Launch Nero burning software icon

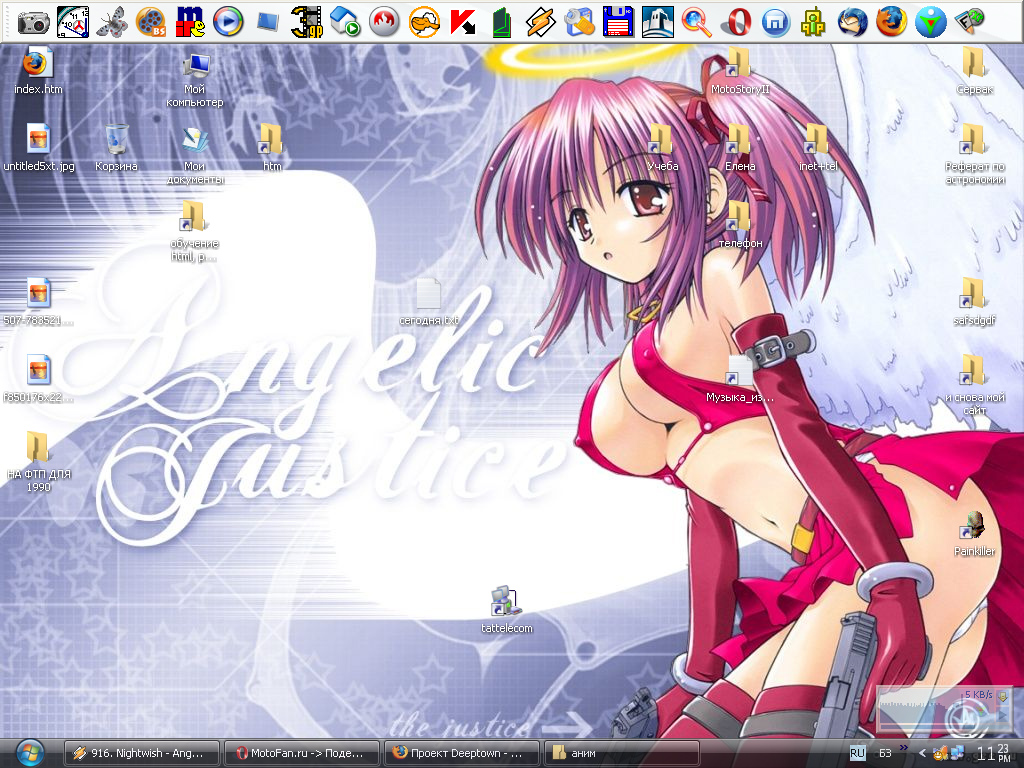(385, 23)
